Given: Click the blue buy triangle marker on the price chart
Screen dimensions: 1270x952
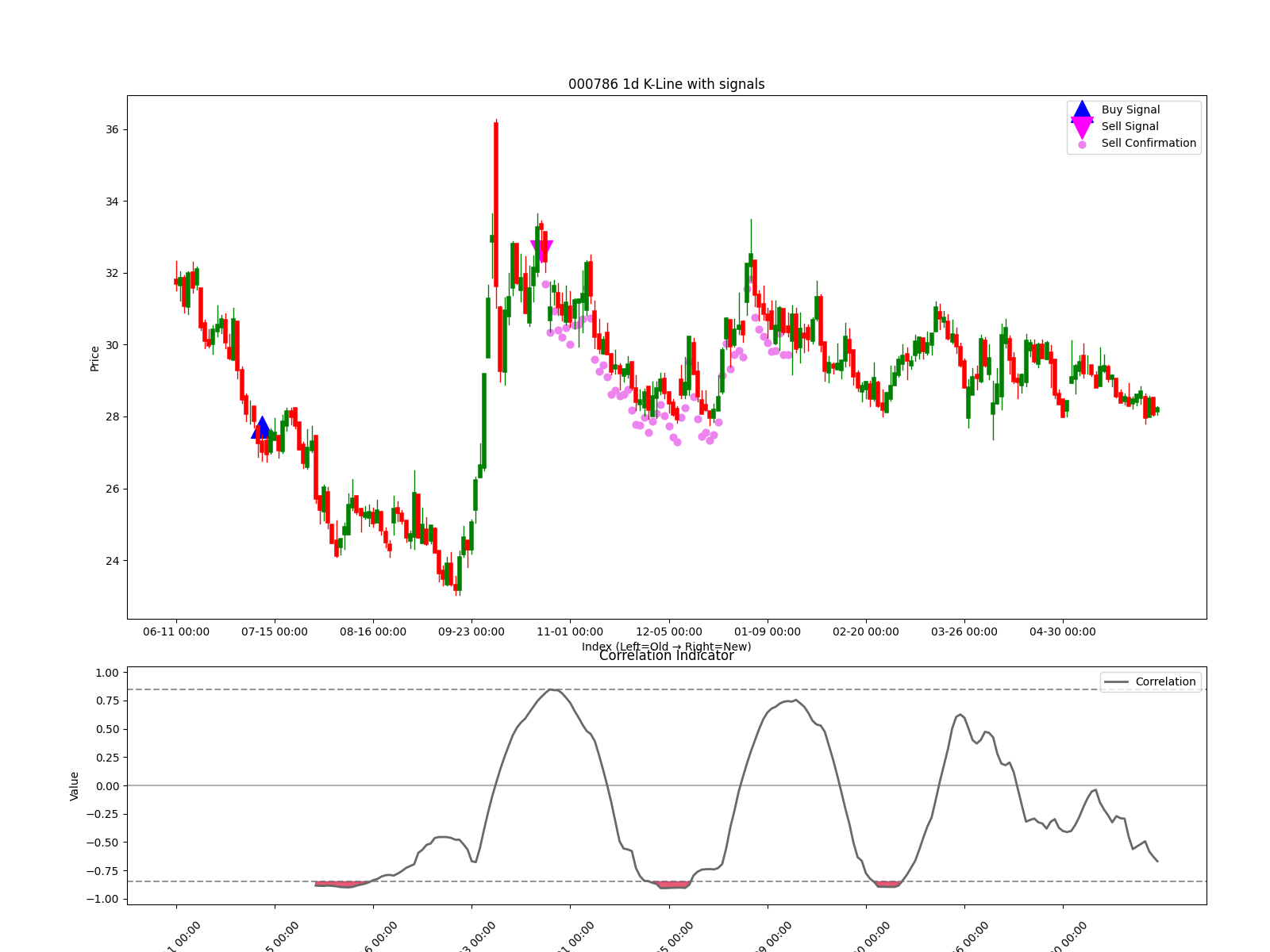Looking at the screenshot, I should [261, 428].
